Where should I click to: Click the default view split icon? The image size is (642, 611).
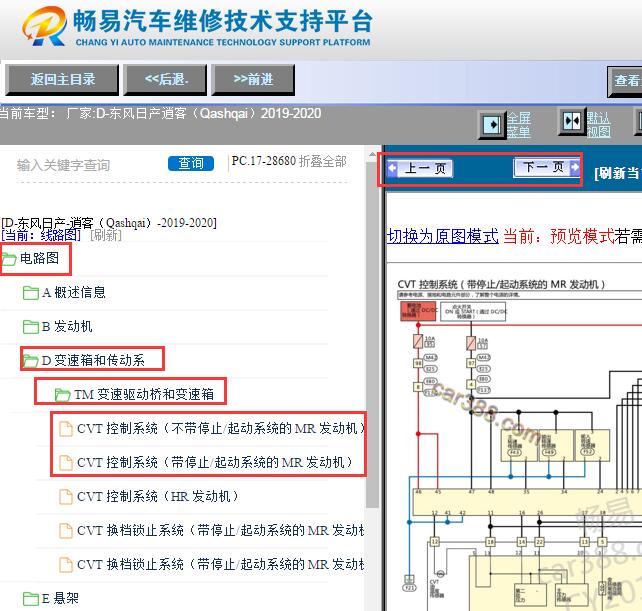[x=572, y=122]
